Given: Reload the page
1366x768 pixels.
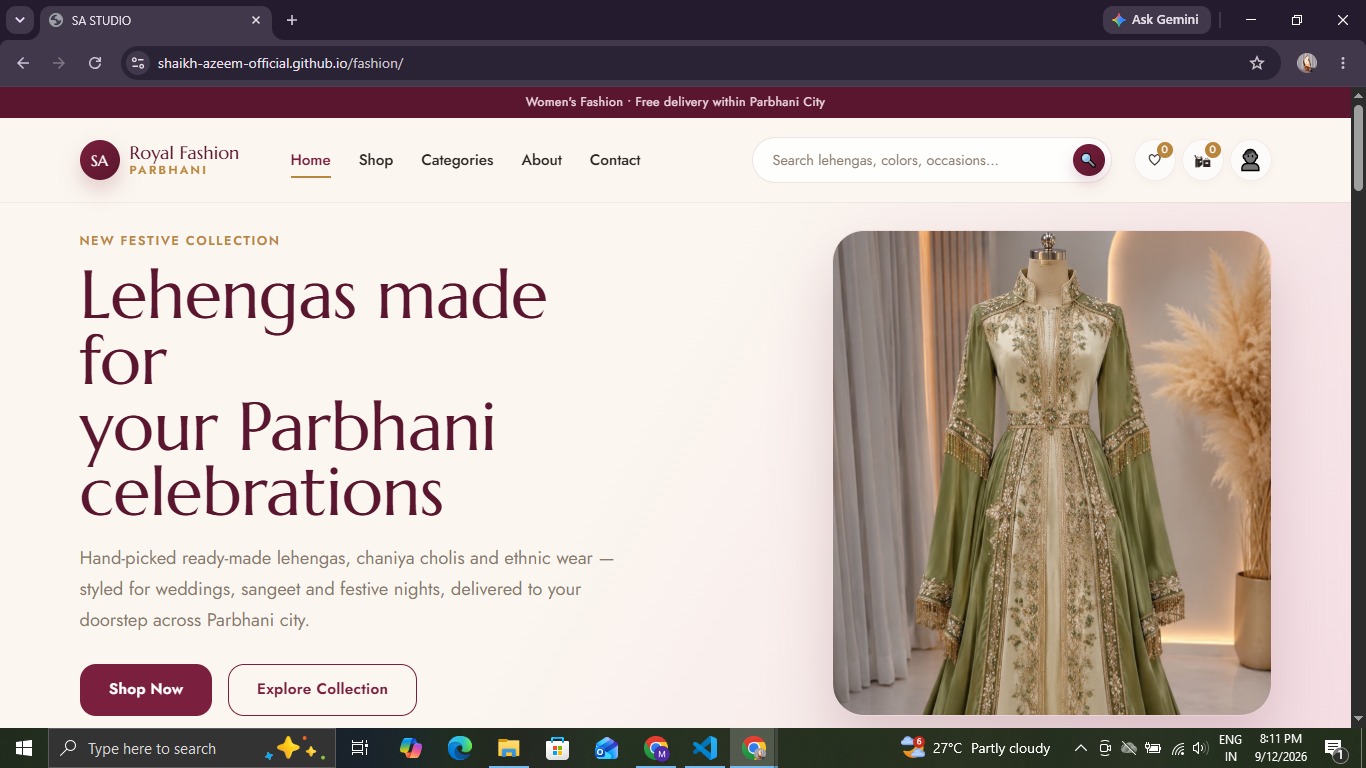Looking at the screenshot, I should [95, 63].
